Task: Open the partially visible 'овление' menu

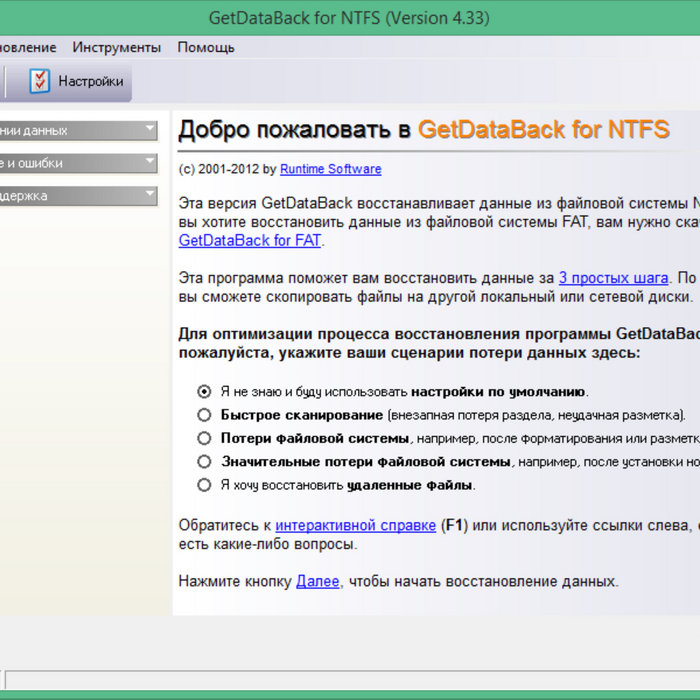Action: pos(28,47)
